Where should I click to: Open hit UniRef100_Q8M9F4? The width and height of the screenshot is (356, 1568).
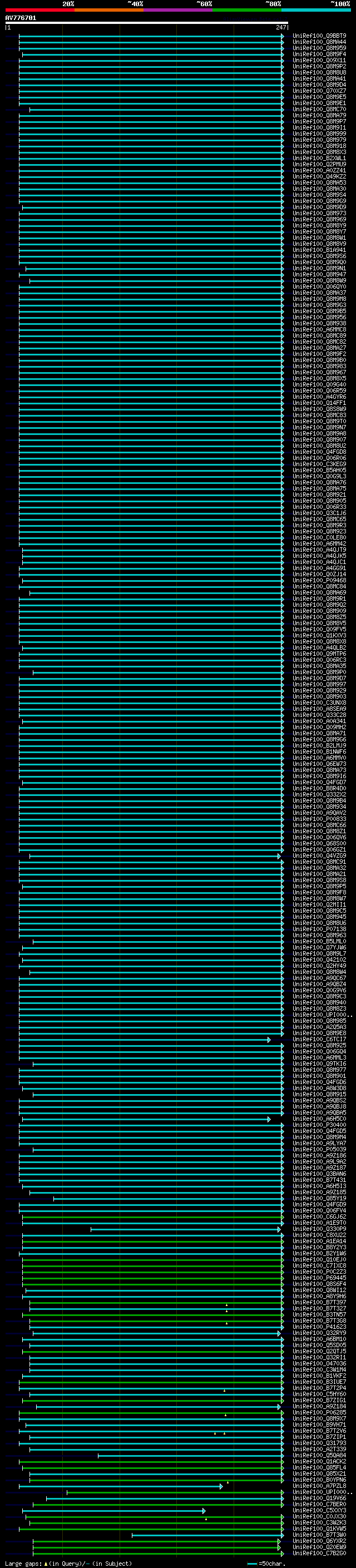[x=319, y=54]
